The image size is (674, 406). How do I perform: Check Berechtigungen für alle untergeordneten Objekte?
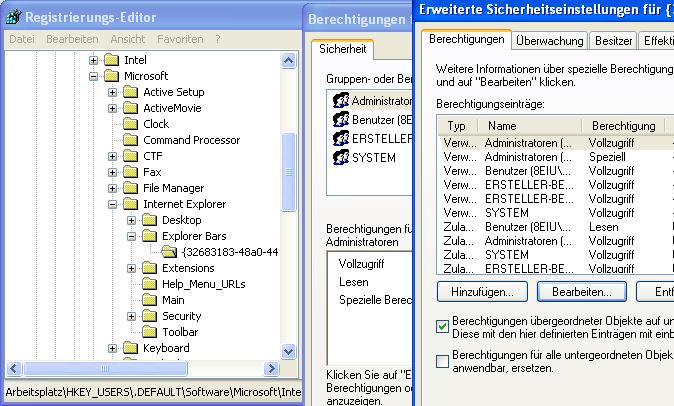point(442,361)
